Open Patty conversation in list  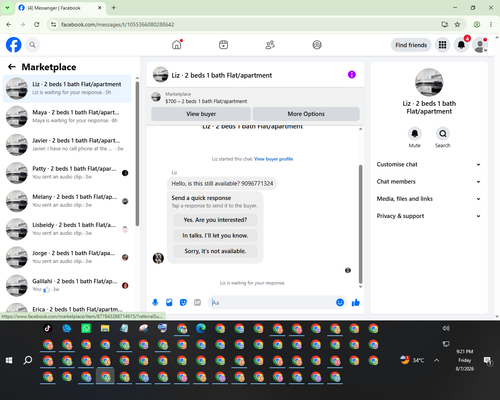67,173
